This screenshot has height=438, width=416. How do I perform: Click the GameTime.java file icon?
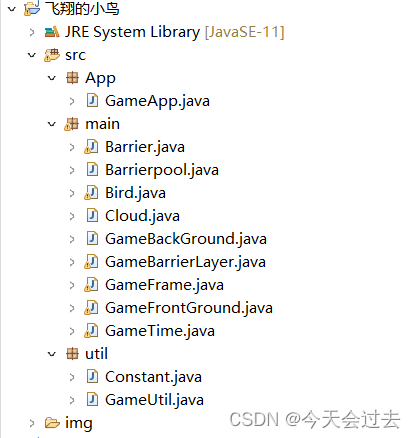coord(91,331)
